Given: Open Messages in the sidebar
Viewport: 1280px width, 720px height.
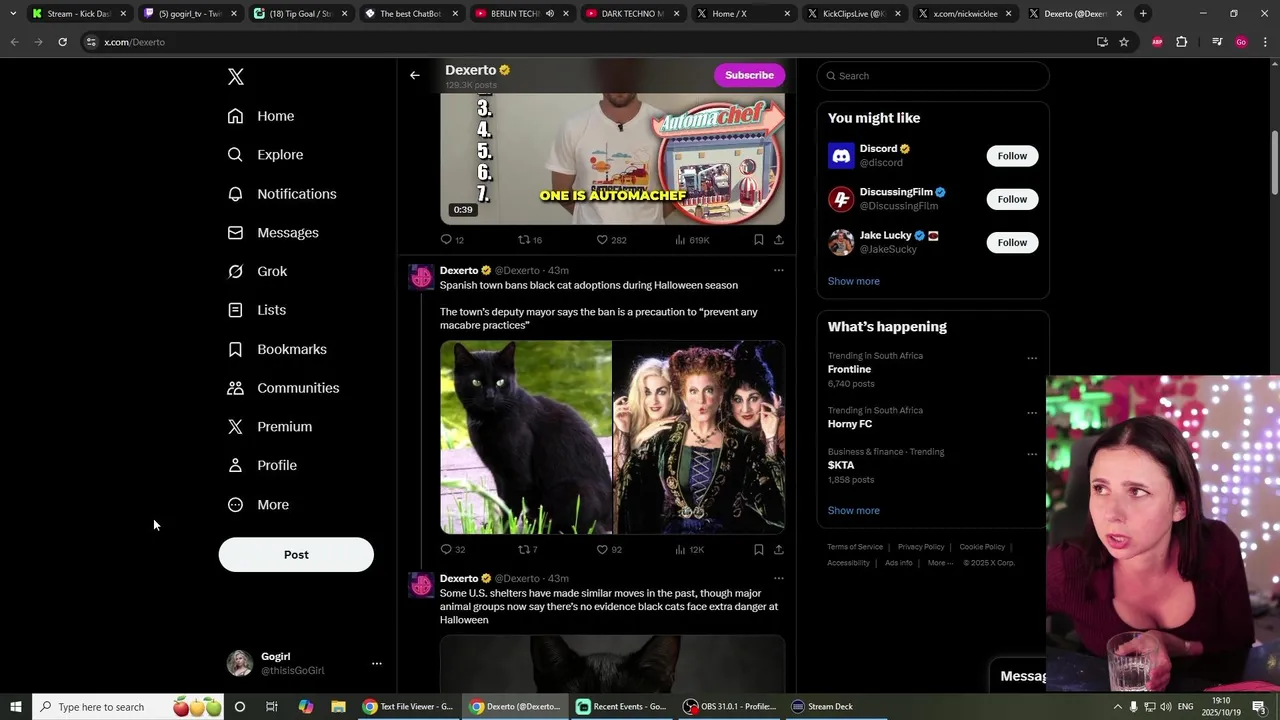Looking at the screenshot, I should 273,233.
